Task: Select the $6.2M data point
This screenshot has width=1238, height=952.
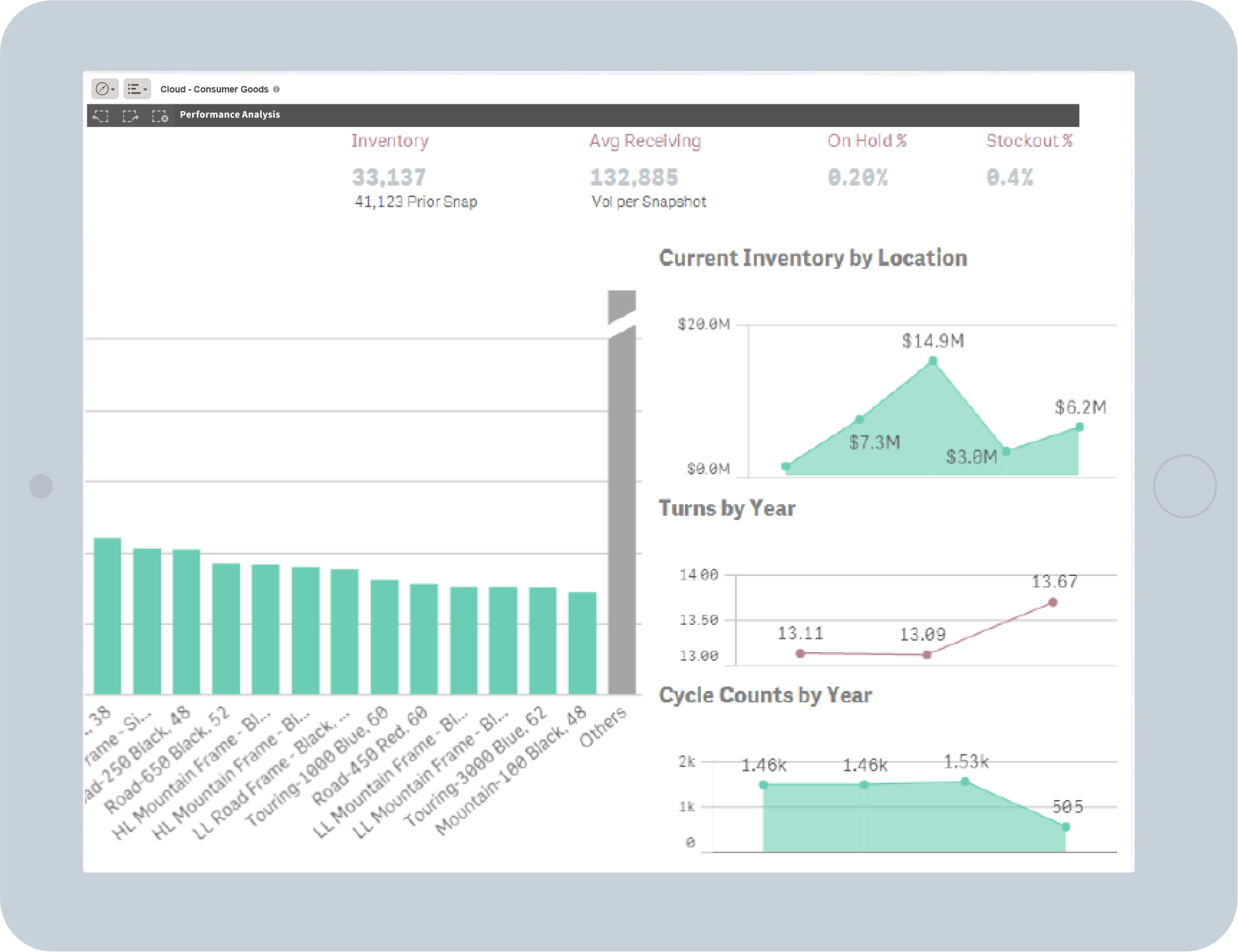Action: (1079, 427)
